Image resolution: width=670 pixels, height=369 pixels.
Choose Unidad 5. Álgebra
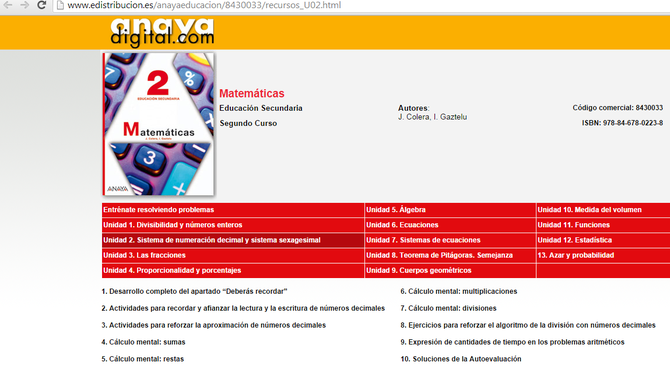coord(450,210)
